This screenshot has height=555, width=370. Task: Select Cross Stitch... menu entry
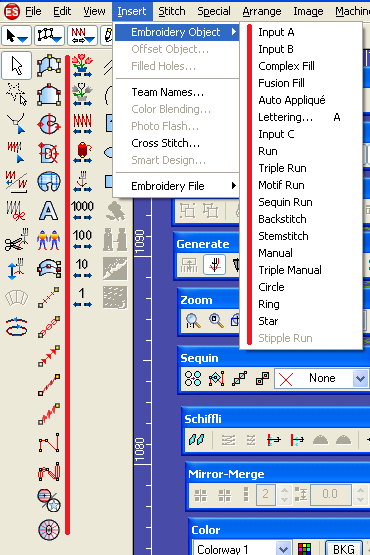click(165, 143)
